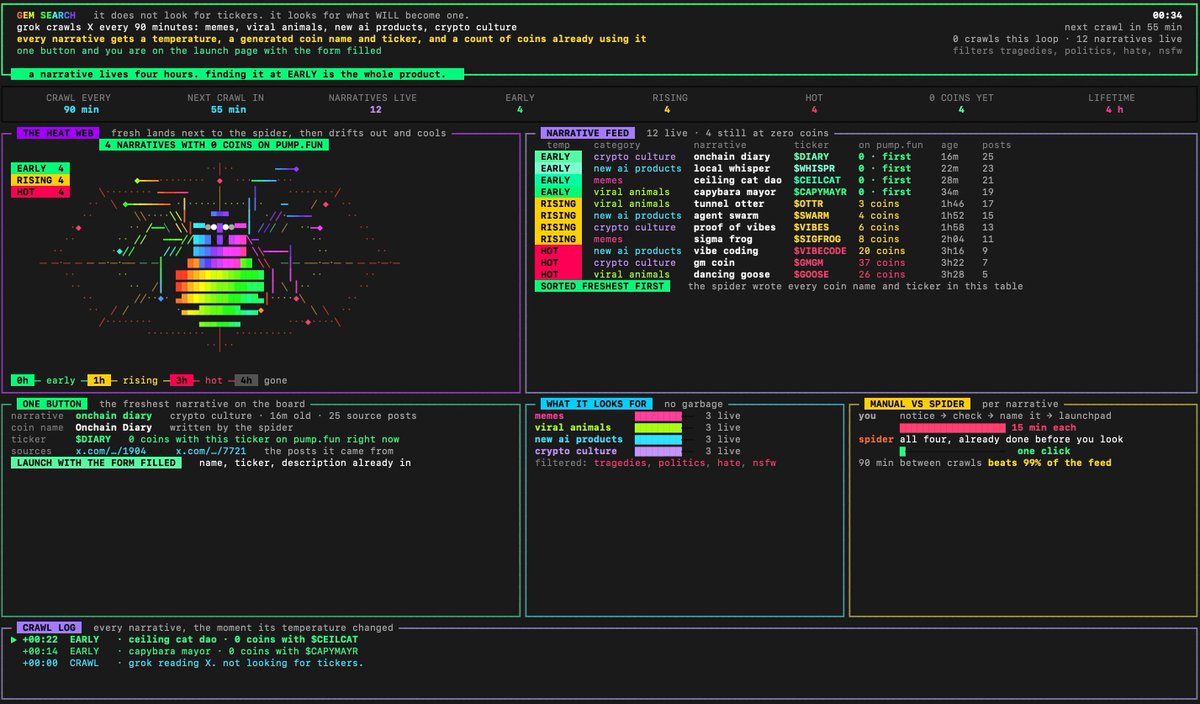Open the x.com/…/7721 source link
1200x704 pixels.
pos(211,451)
